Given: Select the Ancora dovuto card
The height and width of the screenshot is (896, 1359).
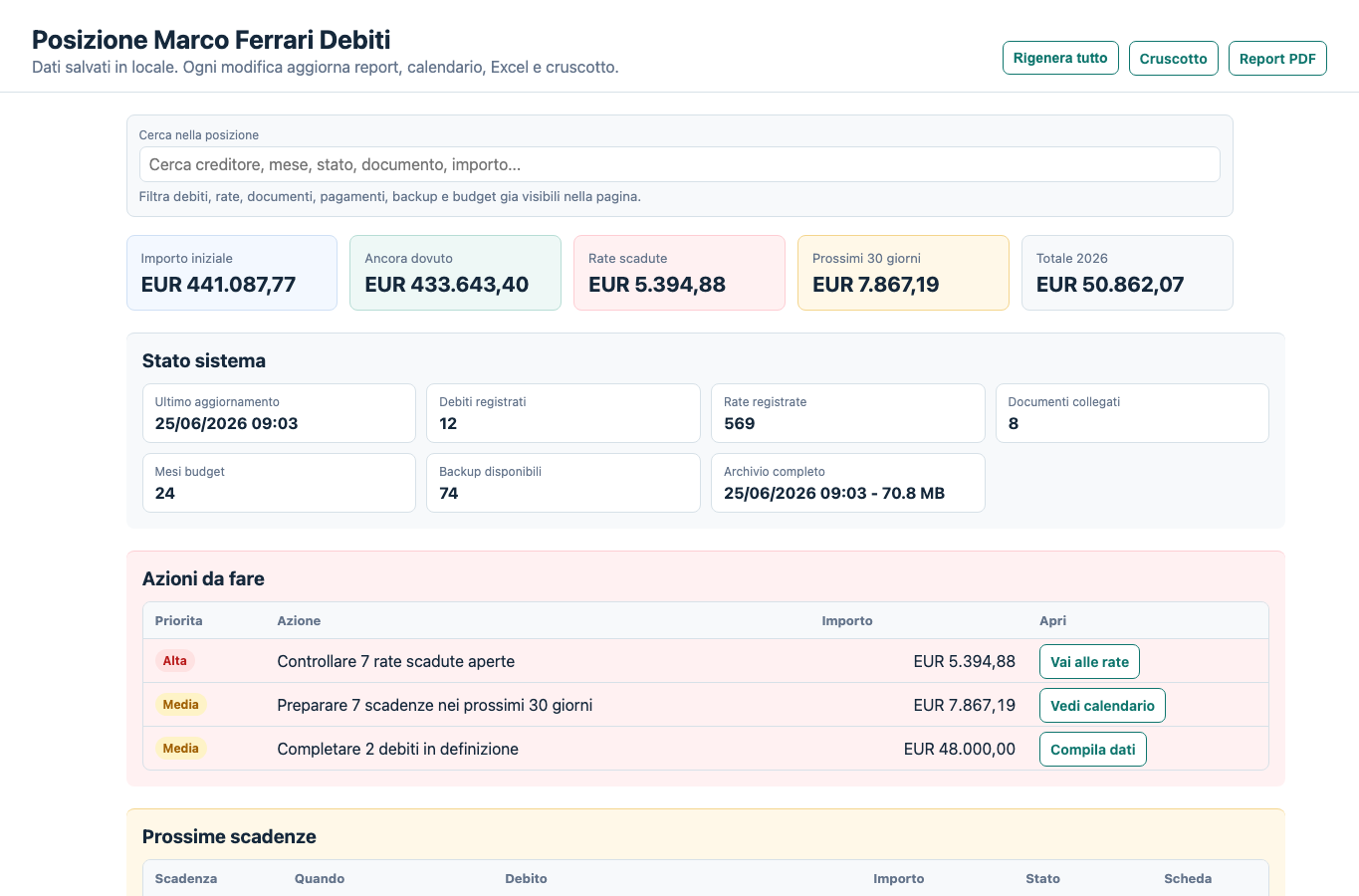Looking at the screenshot, I should 455,273.
